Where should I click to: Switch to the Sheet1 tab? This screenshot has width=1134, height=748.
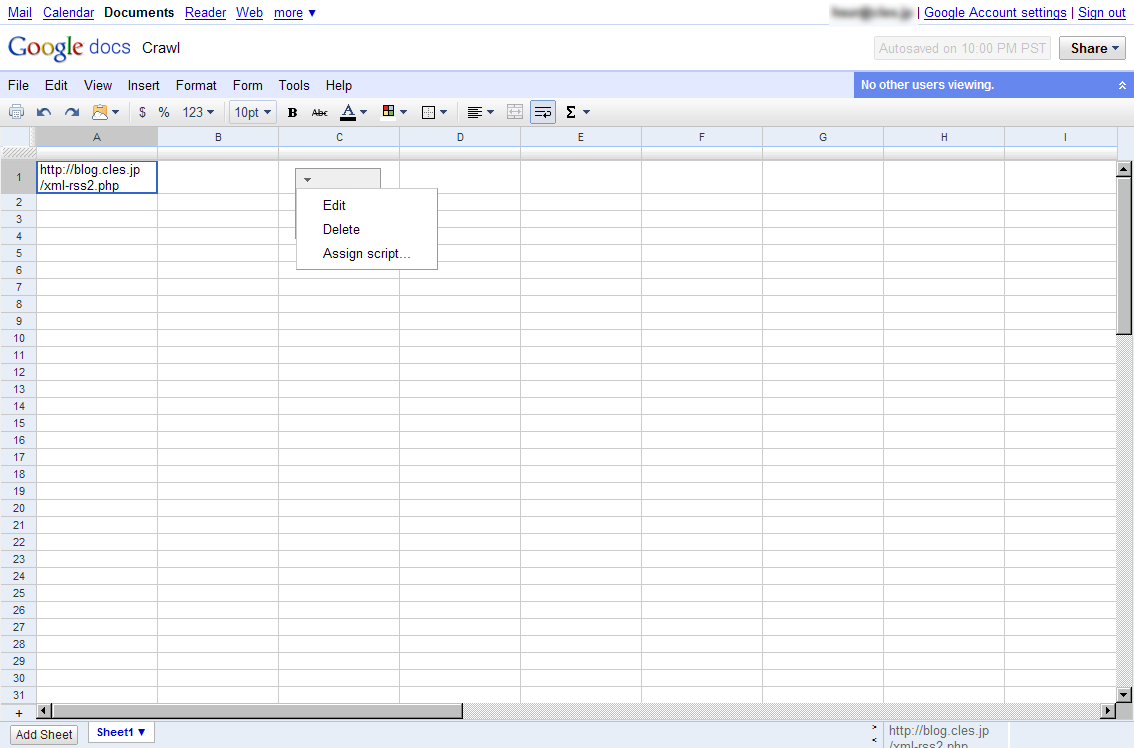[x=120, y=732]
